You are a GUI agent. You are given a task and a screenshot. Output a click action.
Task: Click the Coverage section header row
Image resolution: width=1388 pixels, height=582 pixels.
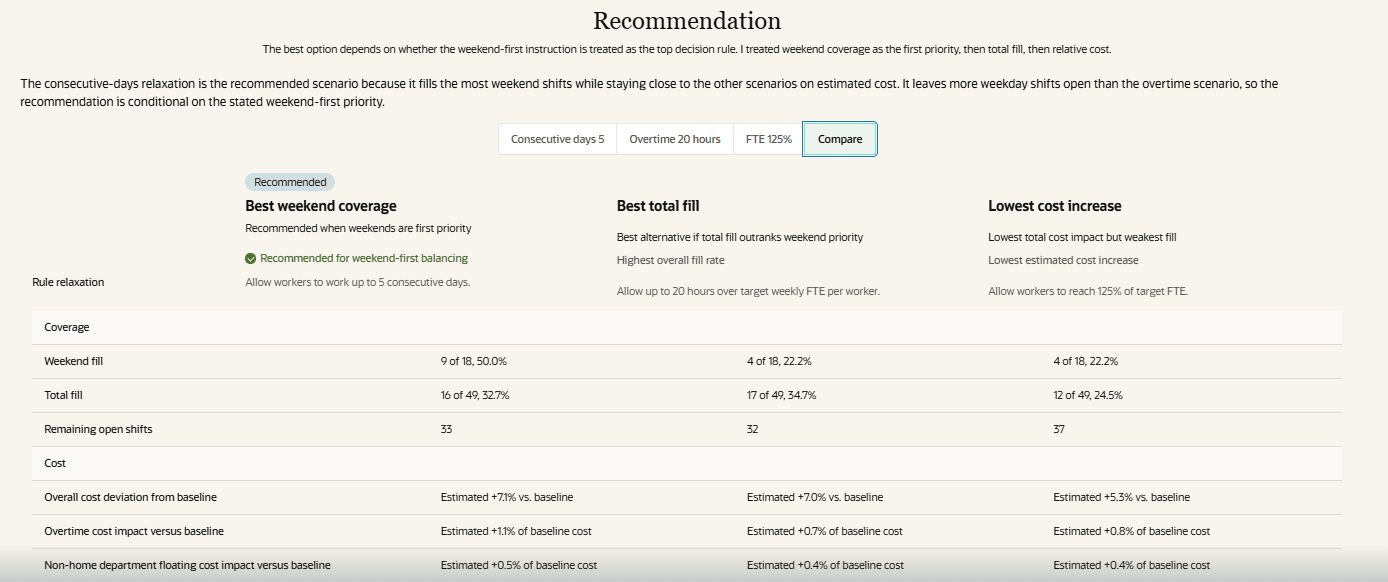tap(686, 327)
